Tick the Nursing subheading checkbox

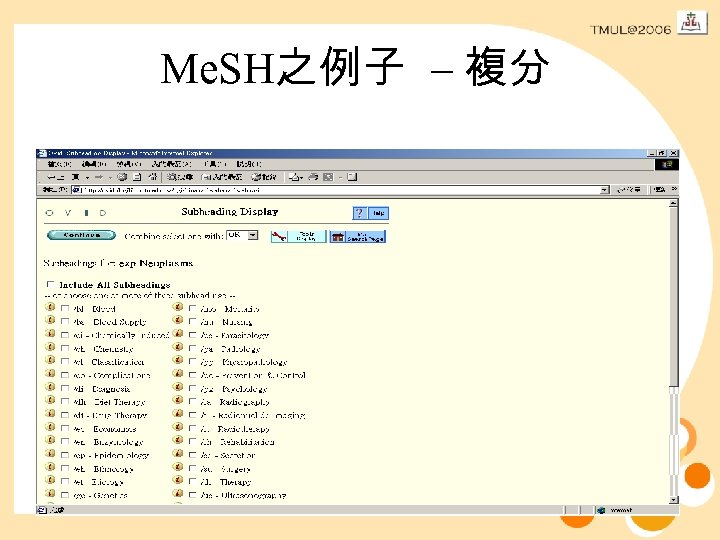(x=192, y=322)
